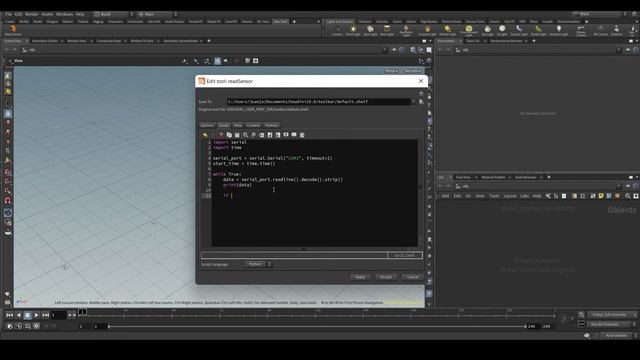Create a Camera from the shelf

point(338,31)
